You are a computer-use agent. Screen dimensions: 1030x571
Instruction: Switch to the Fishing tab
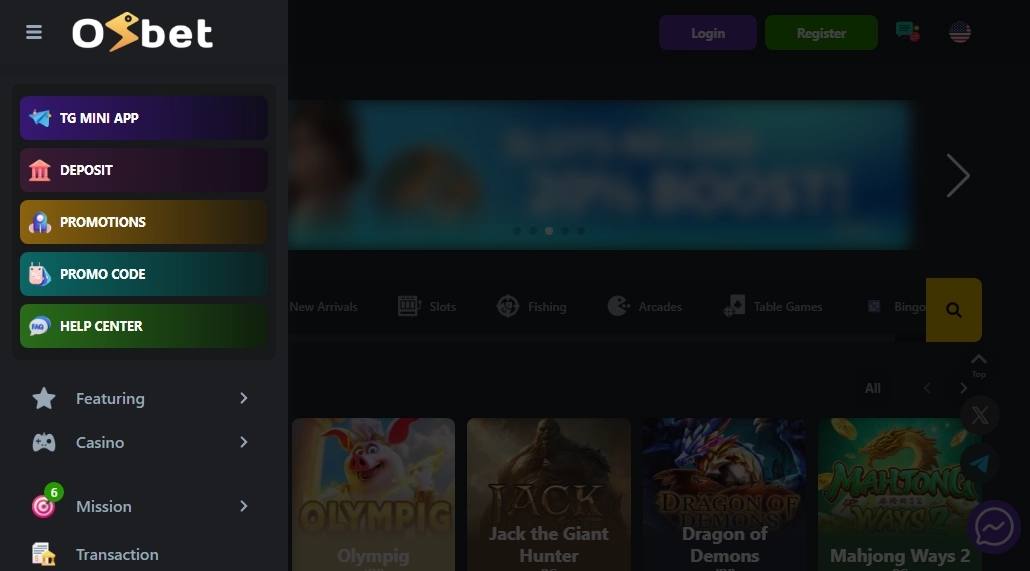click(x=531, y=306)
